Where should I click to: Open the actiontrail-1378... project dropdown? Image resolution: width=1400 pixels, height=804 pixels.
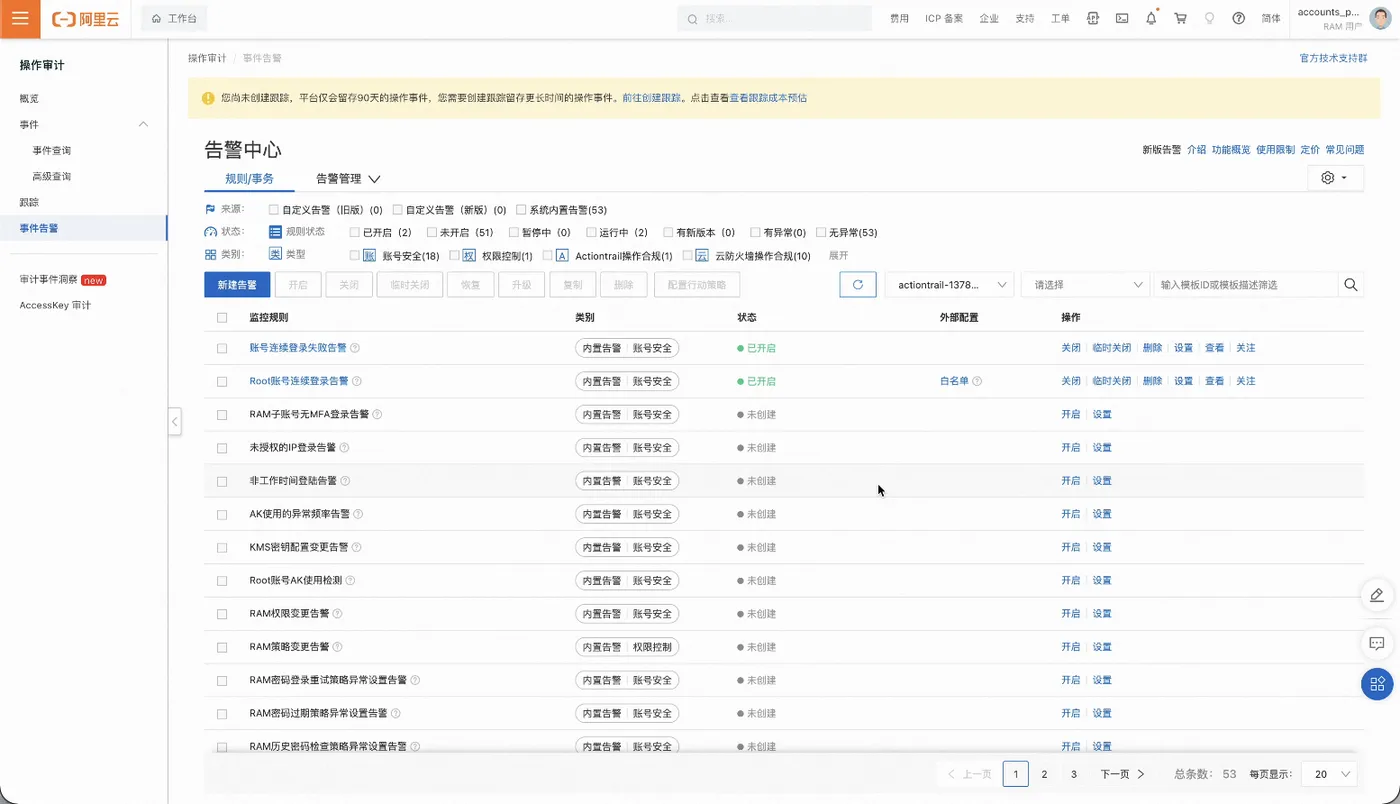click(x=950, y=285)
